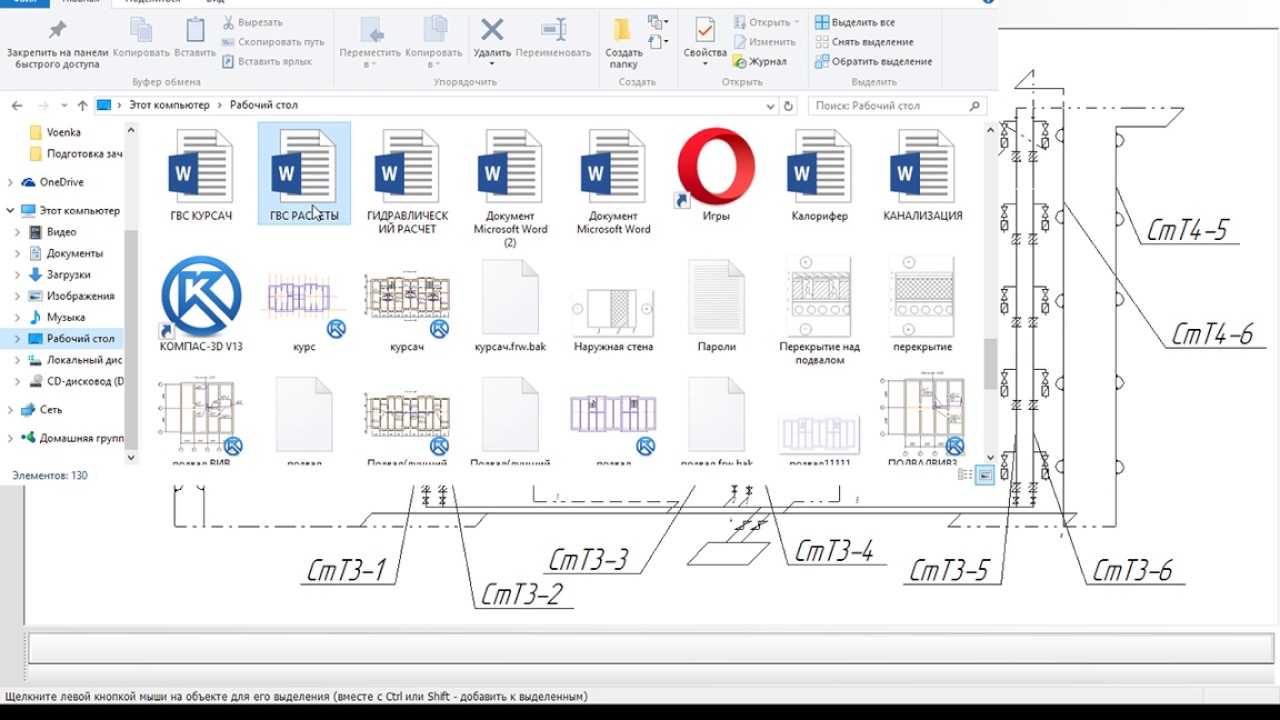
Task: Click the Копировать clipboard button
Action: coord(141,38)
